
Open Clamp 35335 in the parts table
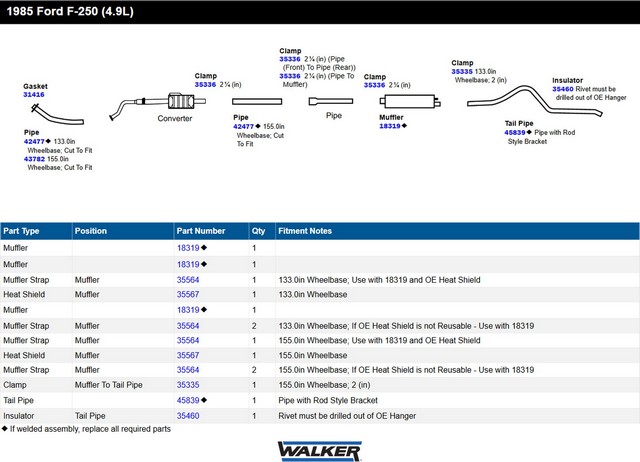[x=188, y=385]
